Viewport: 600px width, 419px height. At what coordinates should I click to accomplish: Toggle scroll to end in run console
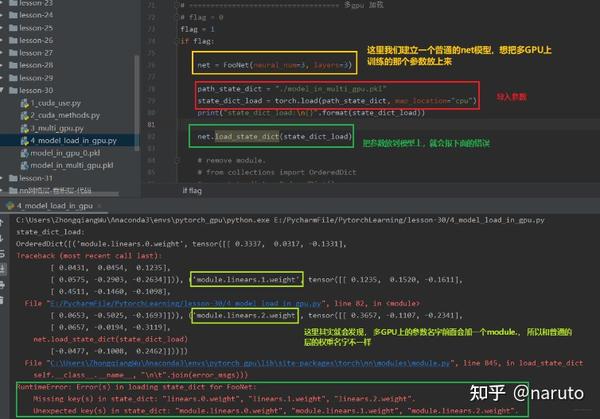click(x=2, y=269)
